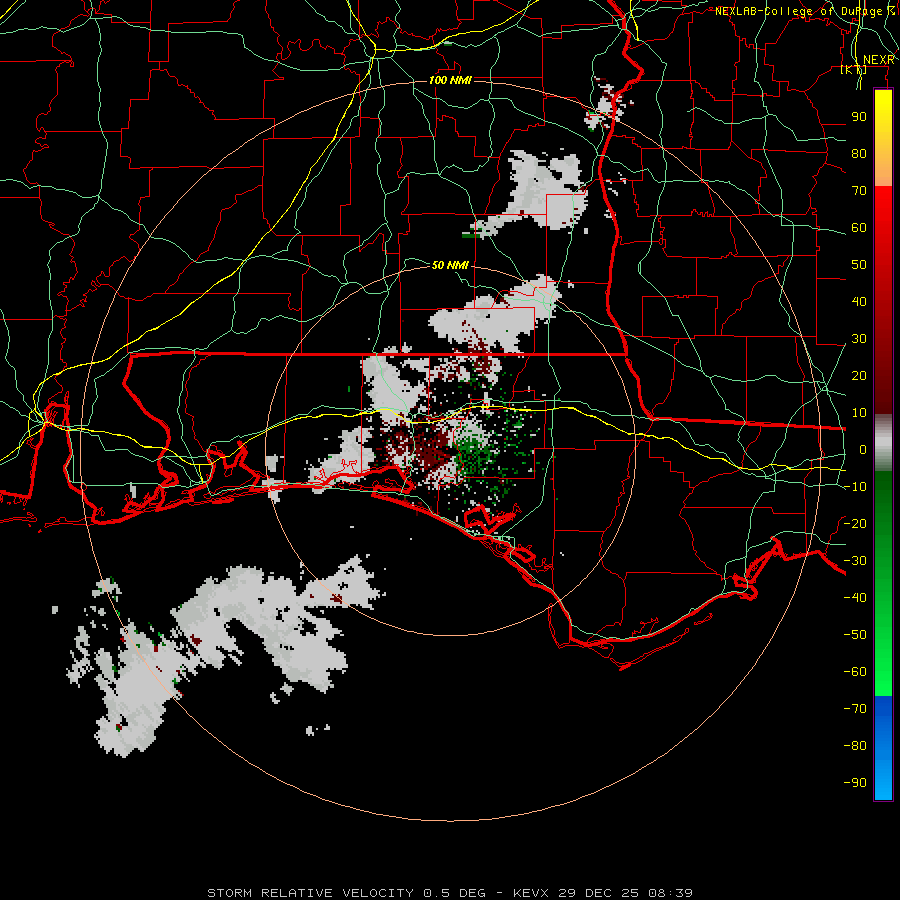900x900 pixels.
Task: Click the "(KT)" units label
Action: [854, 70]
